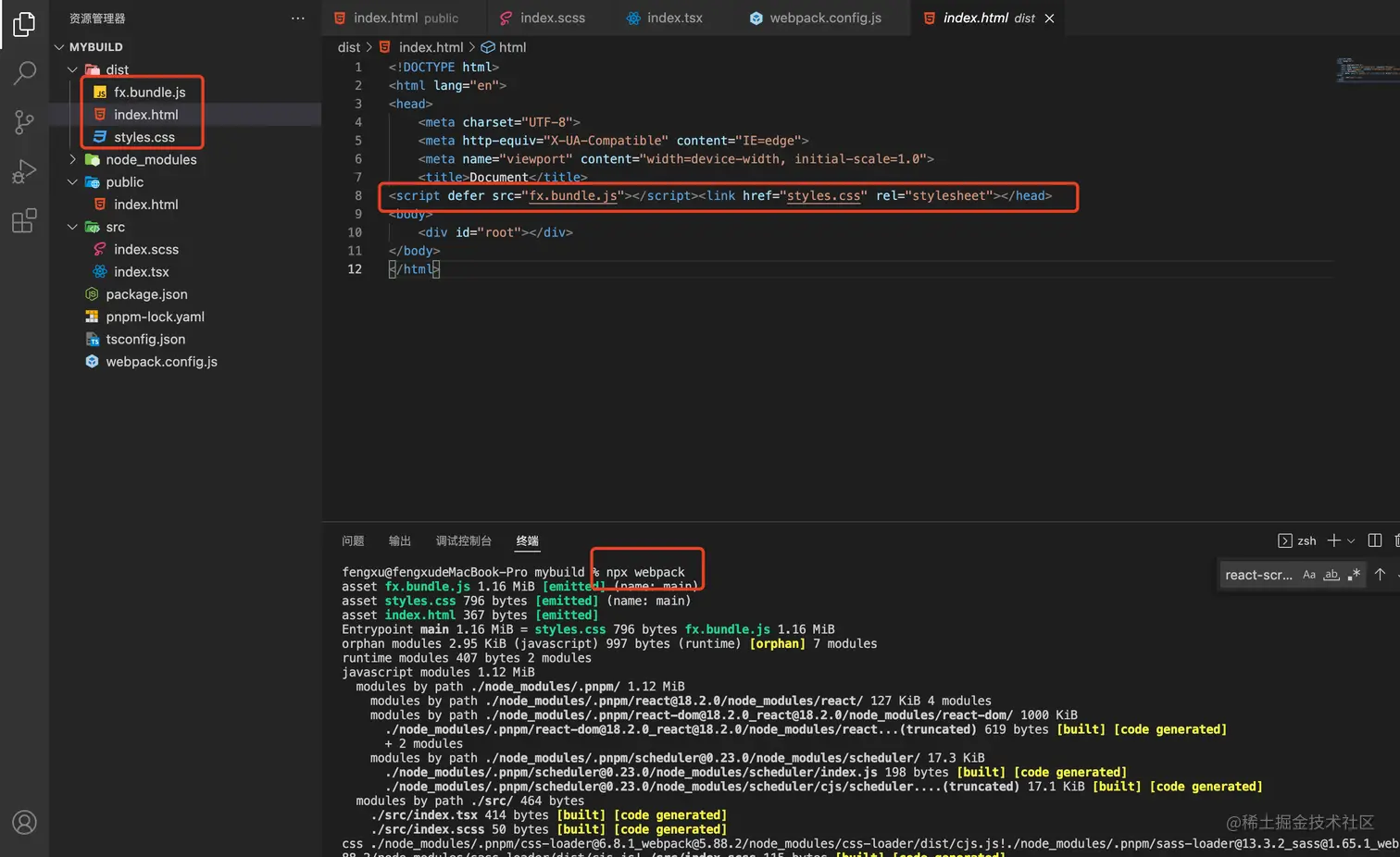The height and width of the screenshot is (857, 1400).
Task: Open the Search view in activity bar
Action: point(24,72)
